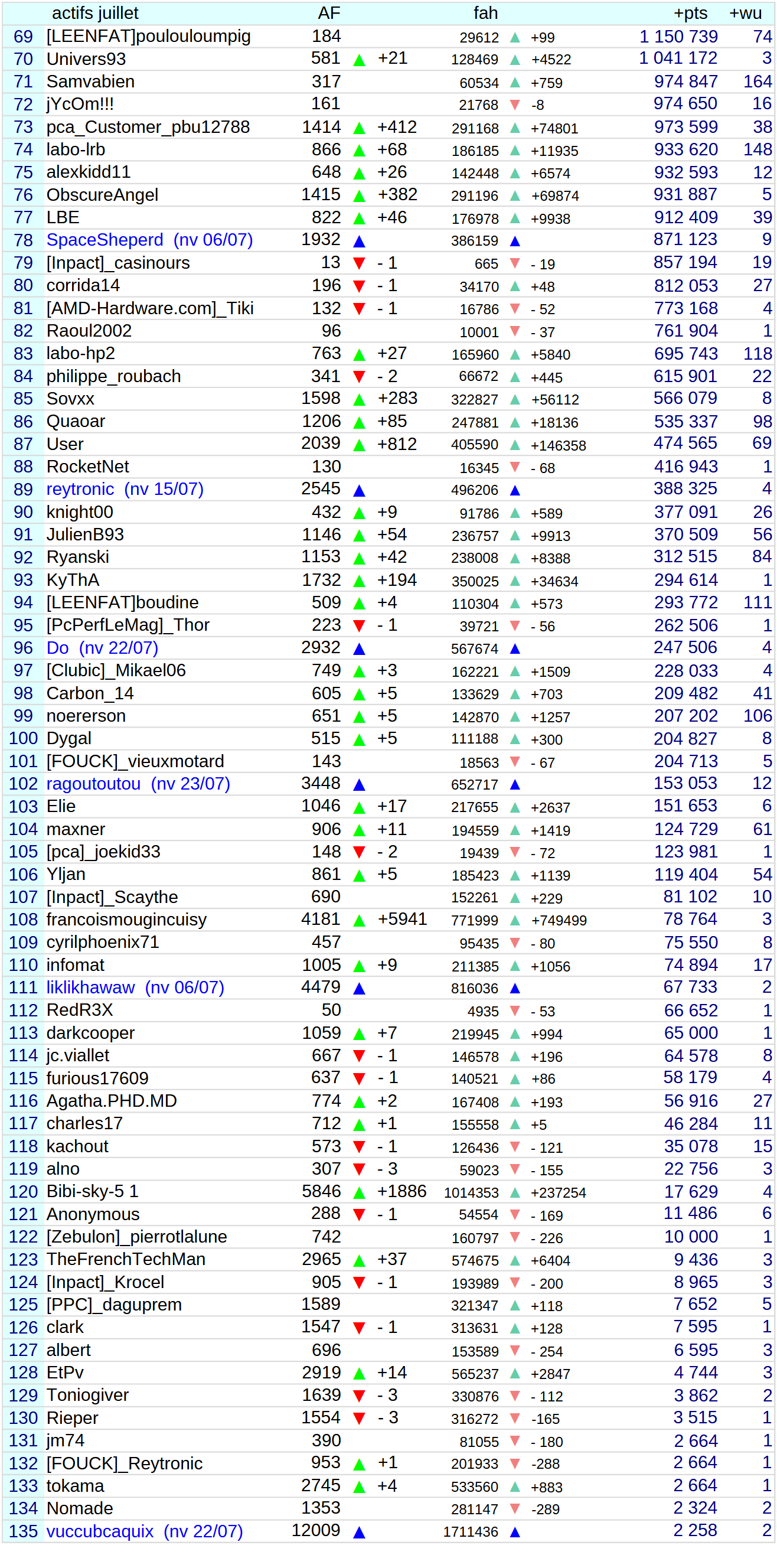Click the green arrow next to francoismougincuisy's +5941
777x1568 pixels.
[359, 920]
